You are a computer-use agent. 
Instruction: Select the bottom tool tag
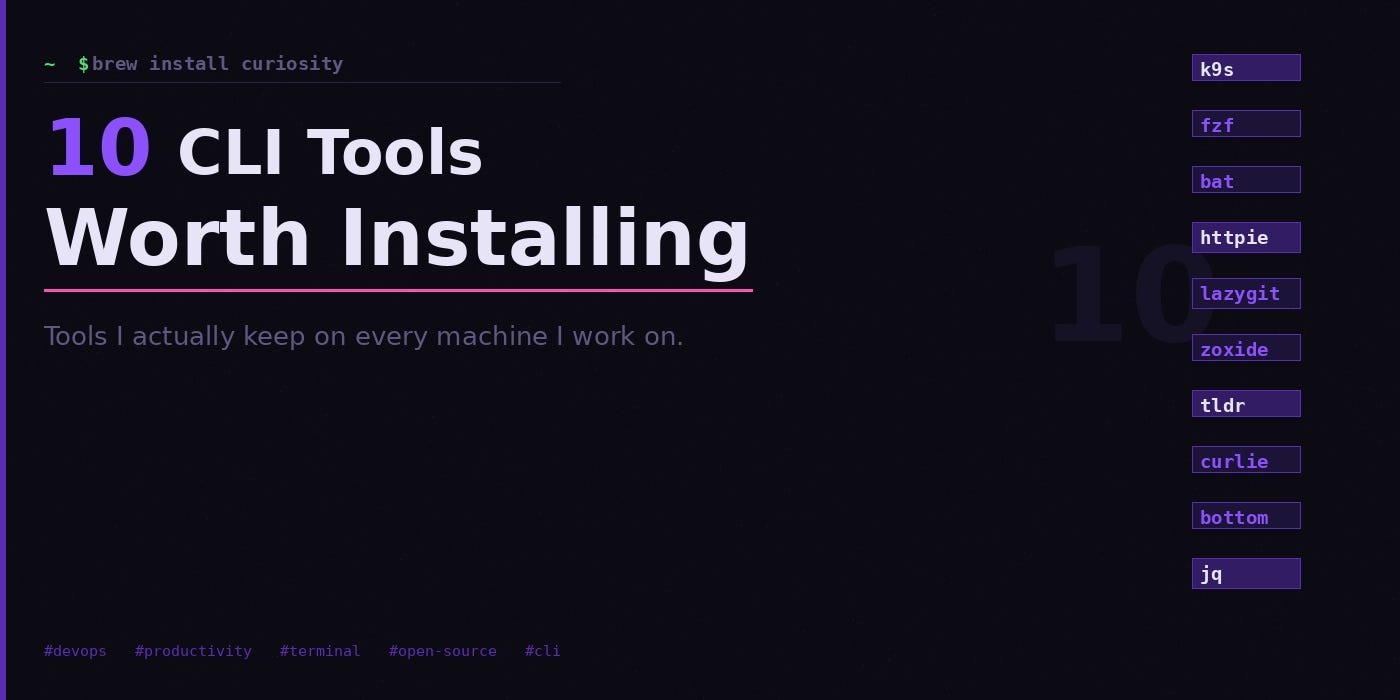[1246, 516]
